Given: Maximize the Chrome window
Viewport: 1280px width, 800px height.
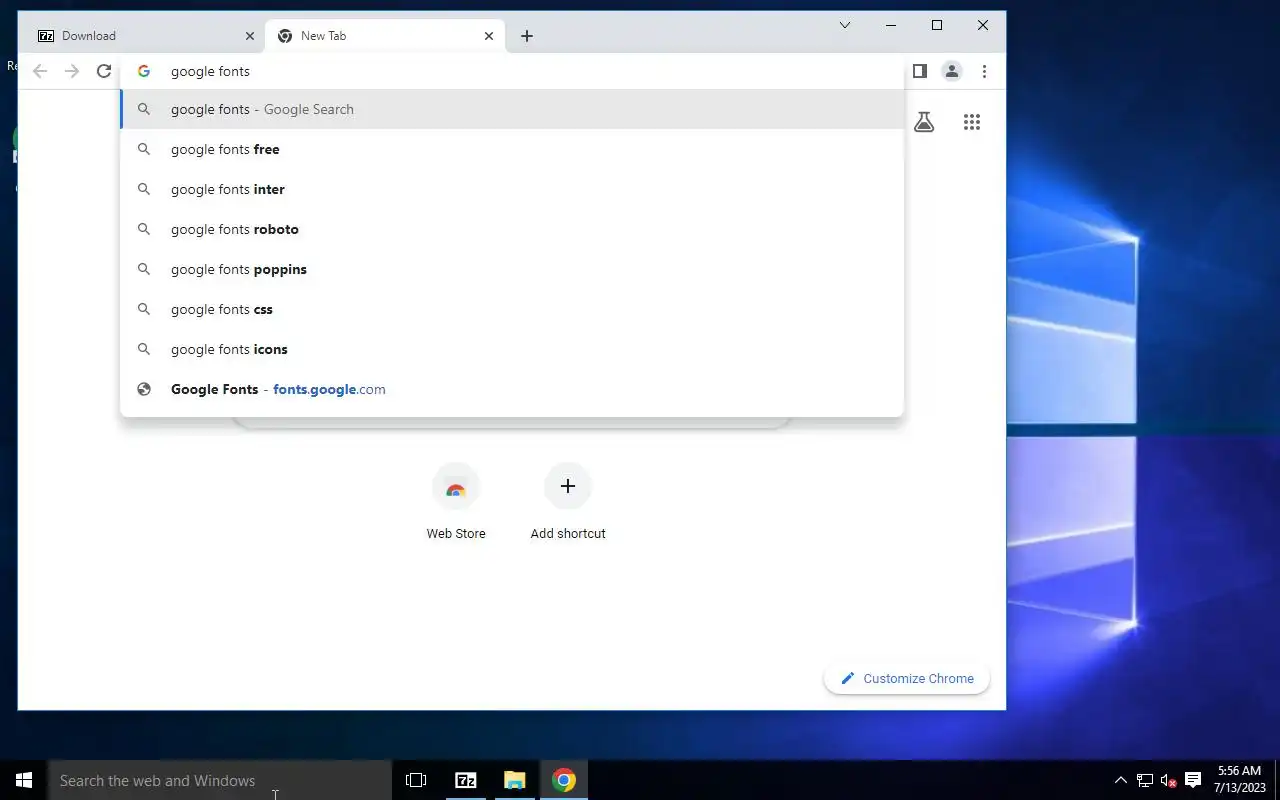Looking at the screenshot, I should pyautogui.click(x=937, y=25).
